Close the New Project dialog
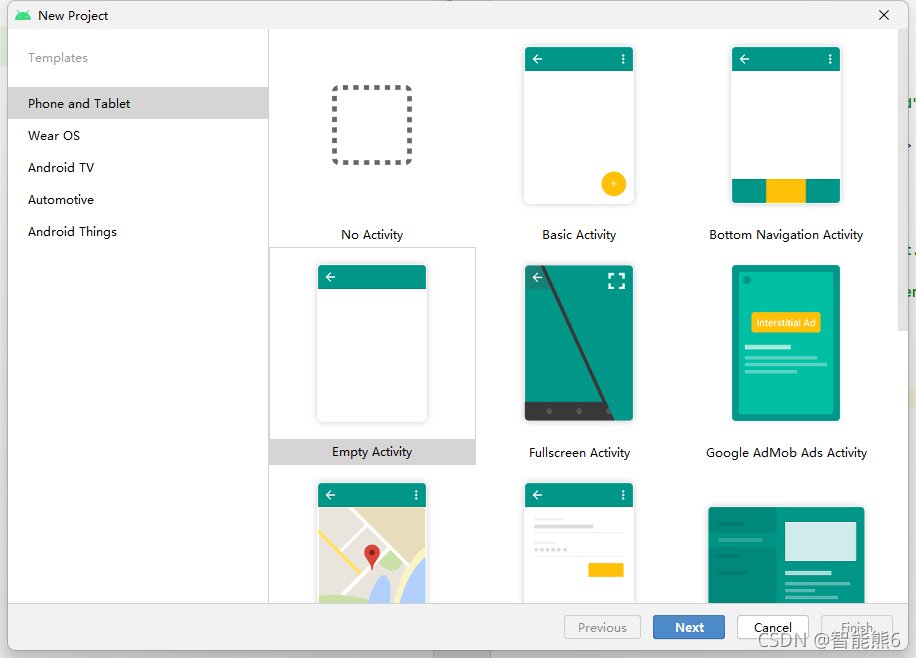 [884, 15]
